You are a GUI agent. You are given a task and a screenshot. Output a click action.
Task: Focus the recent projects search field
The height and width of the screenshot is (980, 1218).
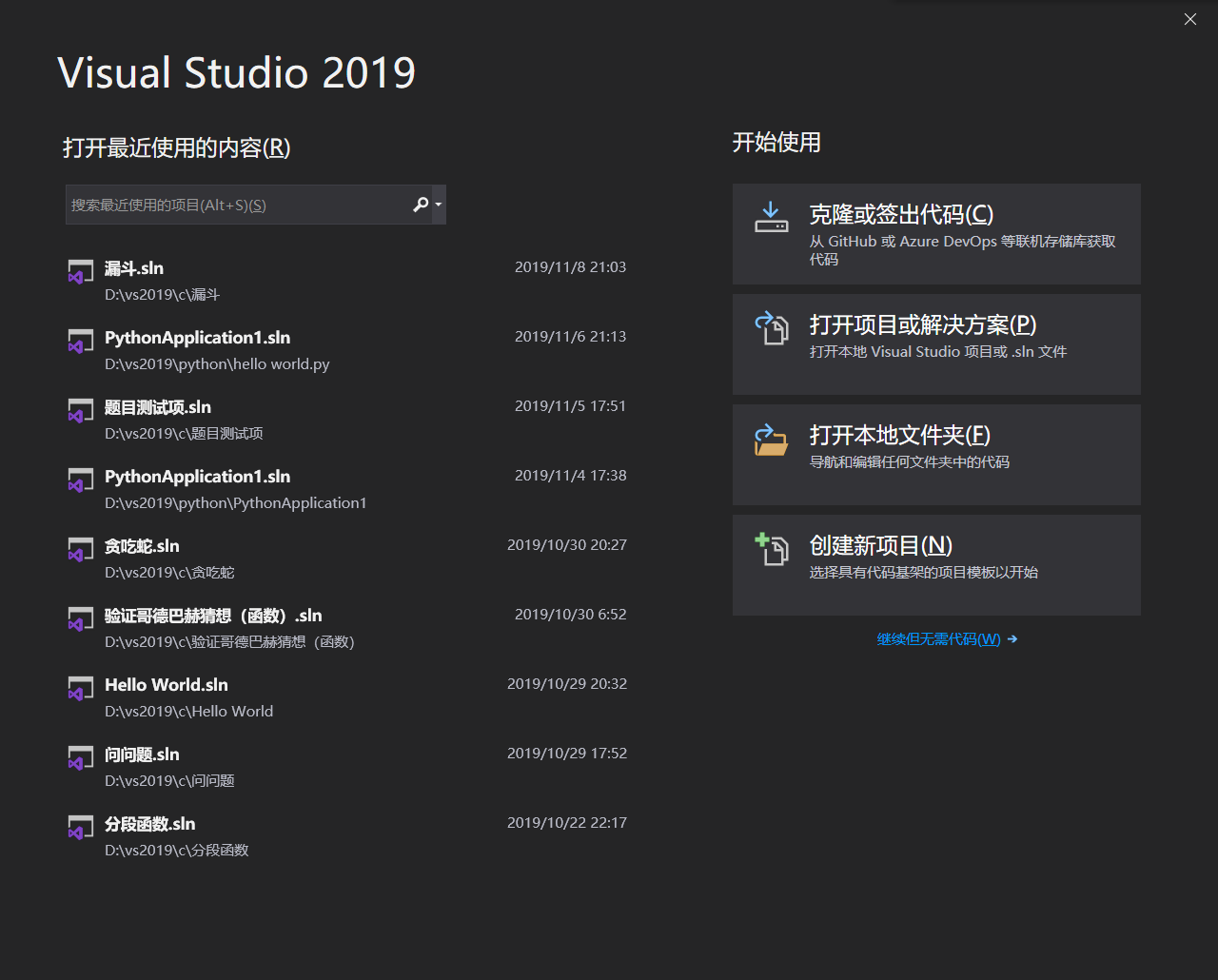coord(238,205)
